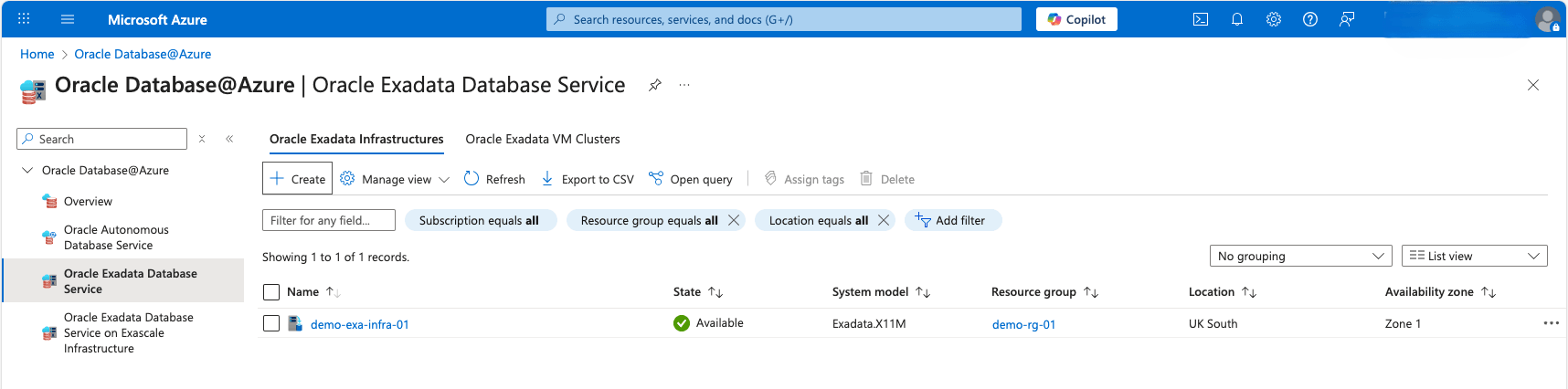
Task: Open the Azure portal hamburger menu
Action: click(x=68, y=19)
